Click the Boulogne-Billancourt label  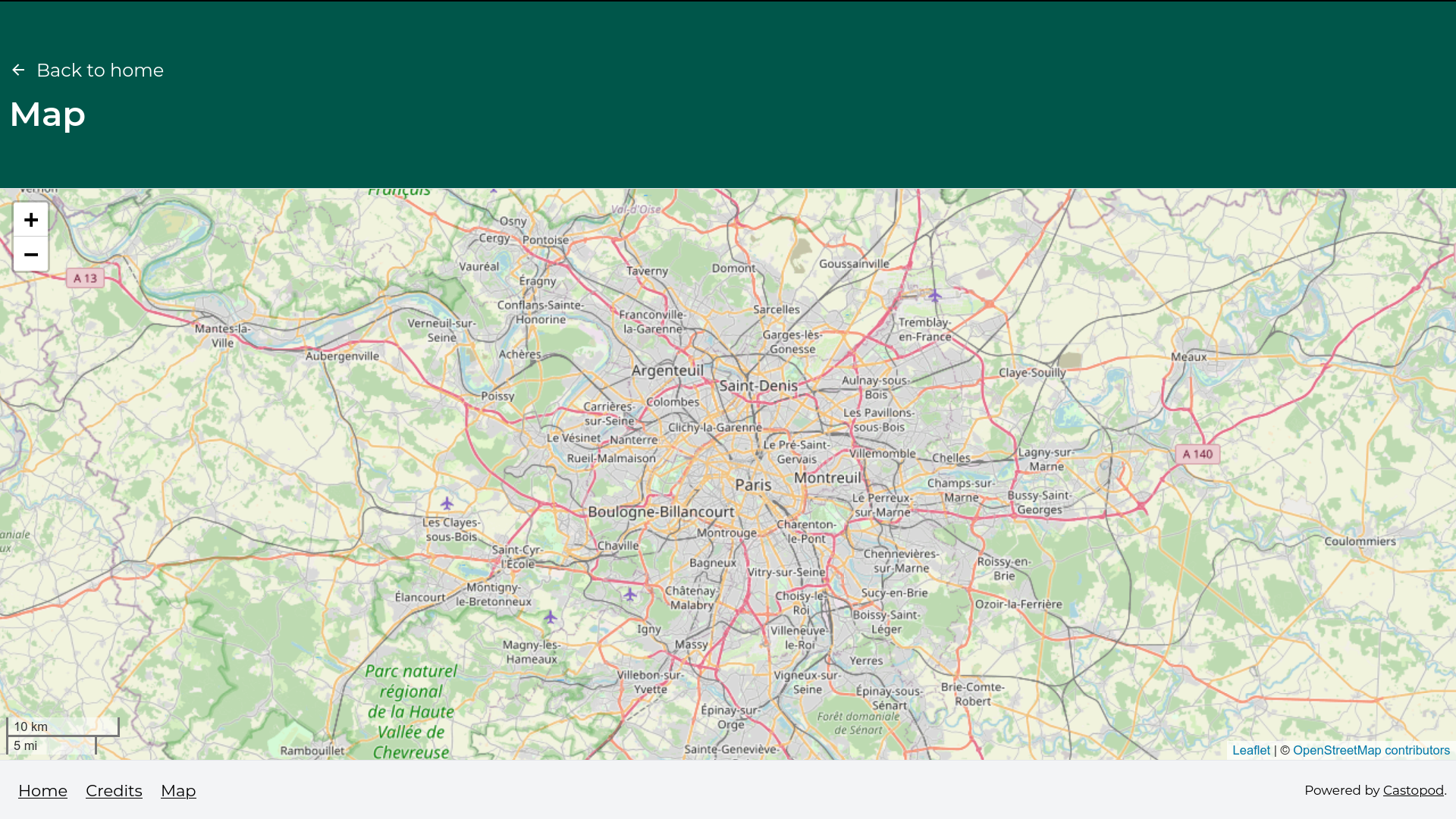pos(661,512)
